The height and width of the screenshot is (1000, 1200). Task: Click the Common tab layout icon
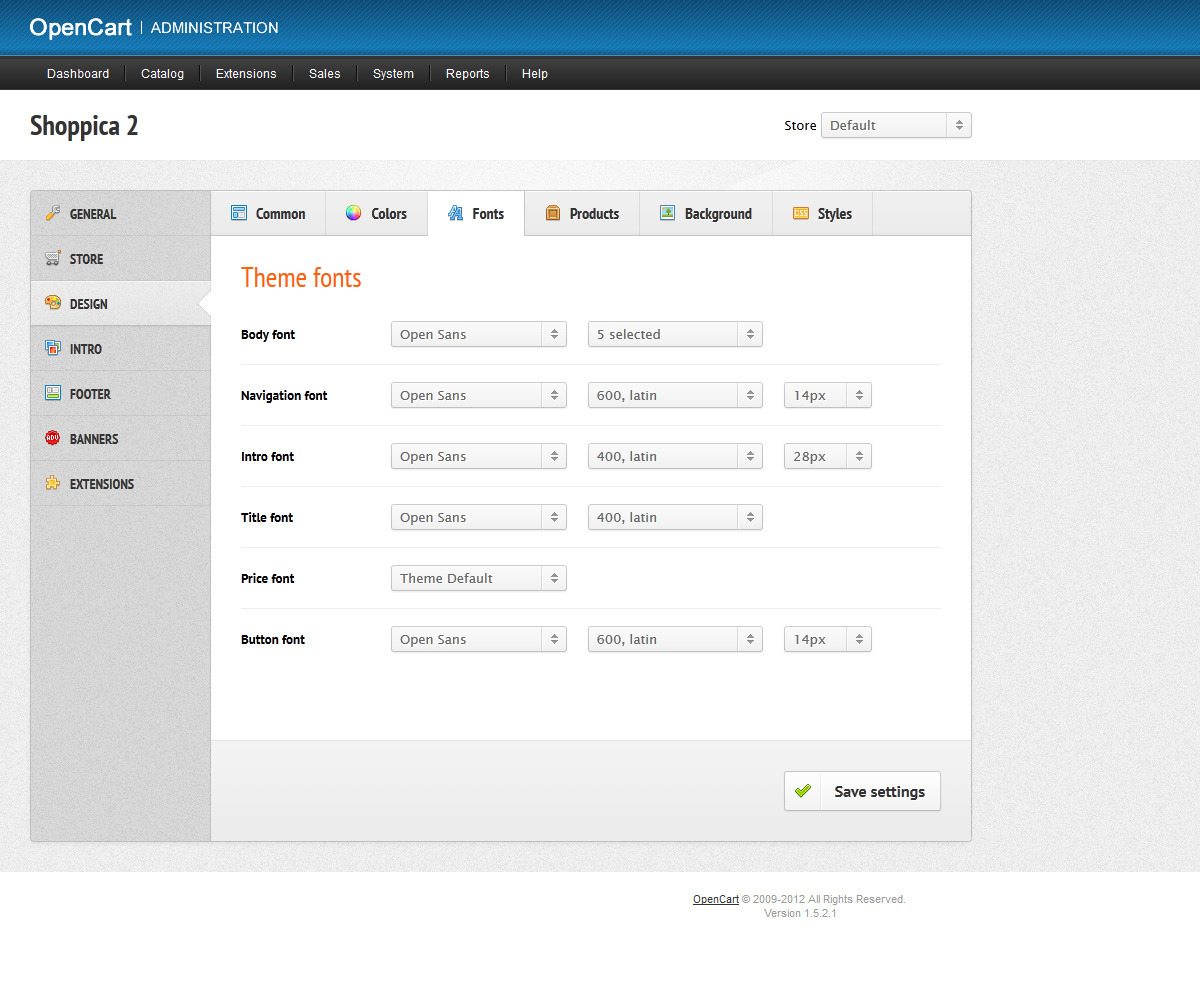[239, 213]
